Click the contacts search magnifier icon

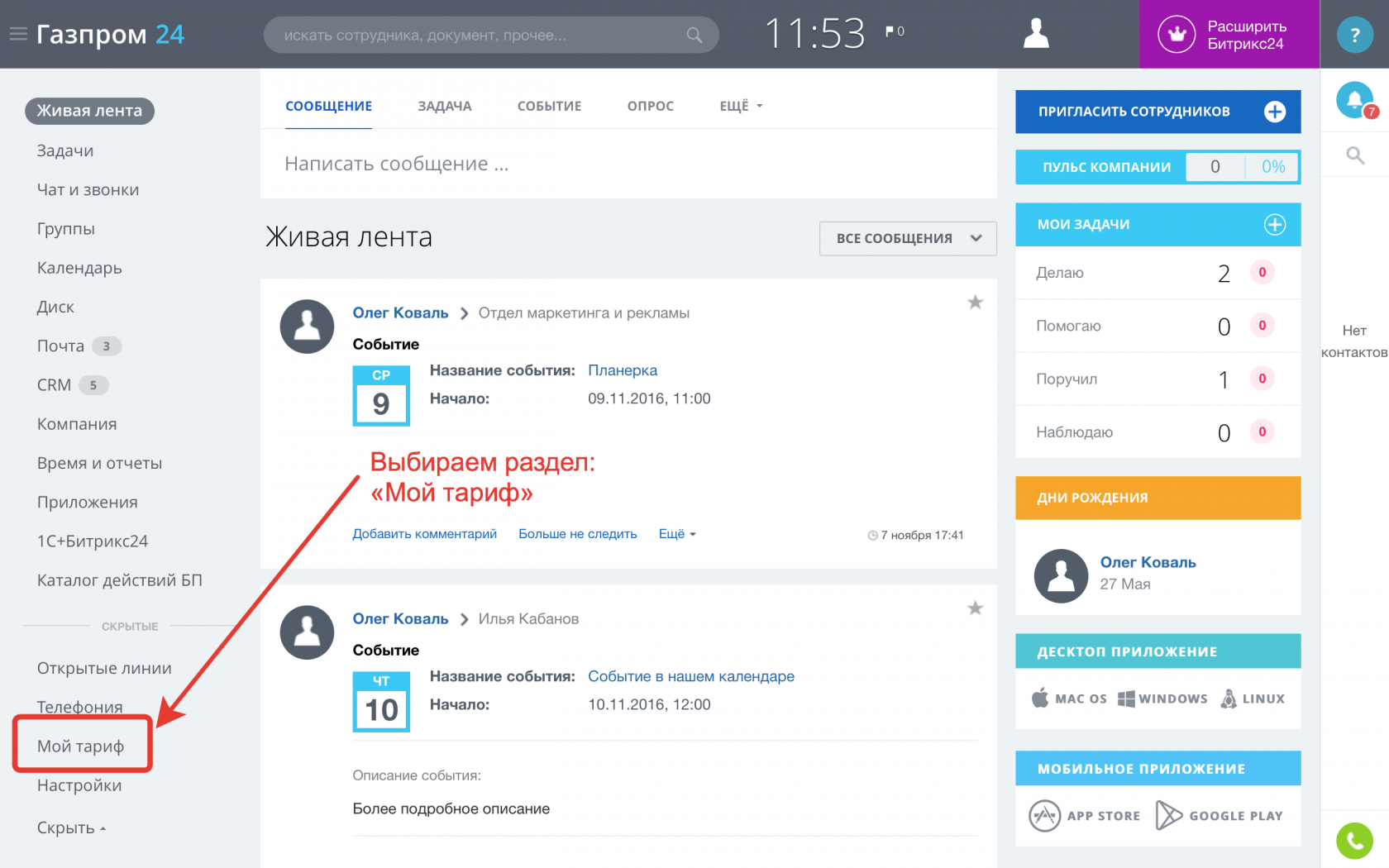1355,155
